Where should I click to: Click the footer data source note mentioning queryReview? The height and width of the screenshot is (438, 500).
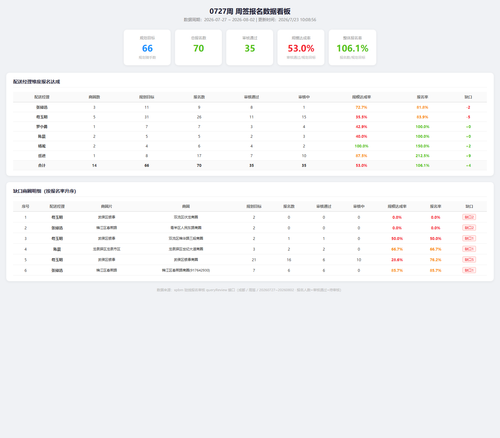249,290
